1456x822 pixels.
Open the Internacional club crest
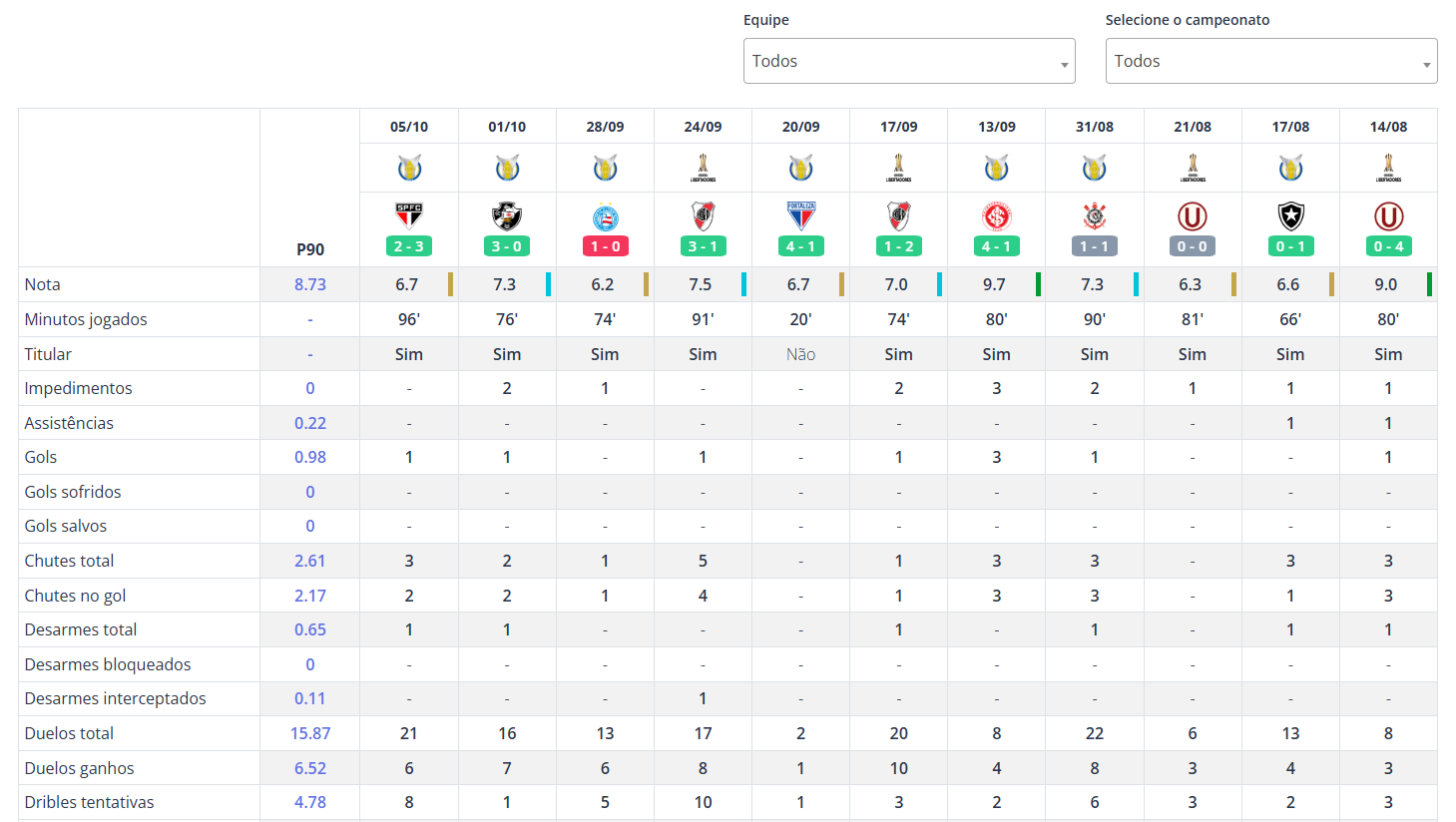(997, 215)
